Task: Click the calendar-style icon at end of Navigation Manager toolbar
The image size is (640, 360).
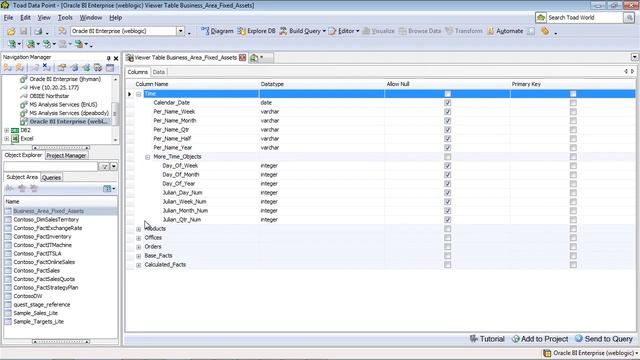Action: click(110, 68)
